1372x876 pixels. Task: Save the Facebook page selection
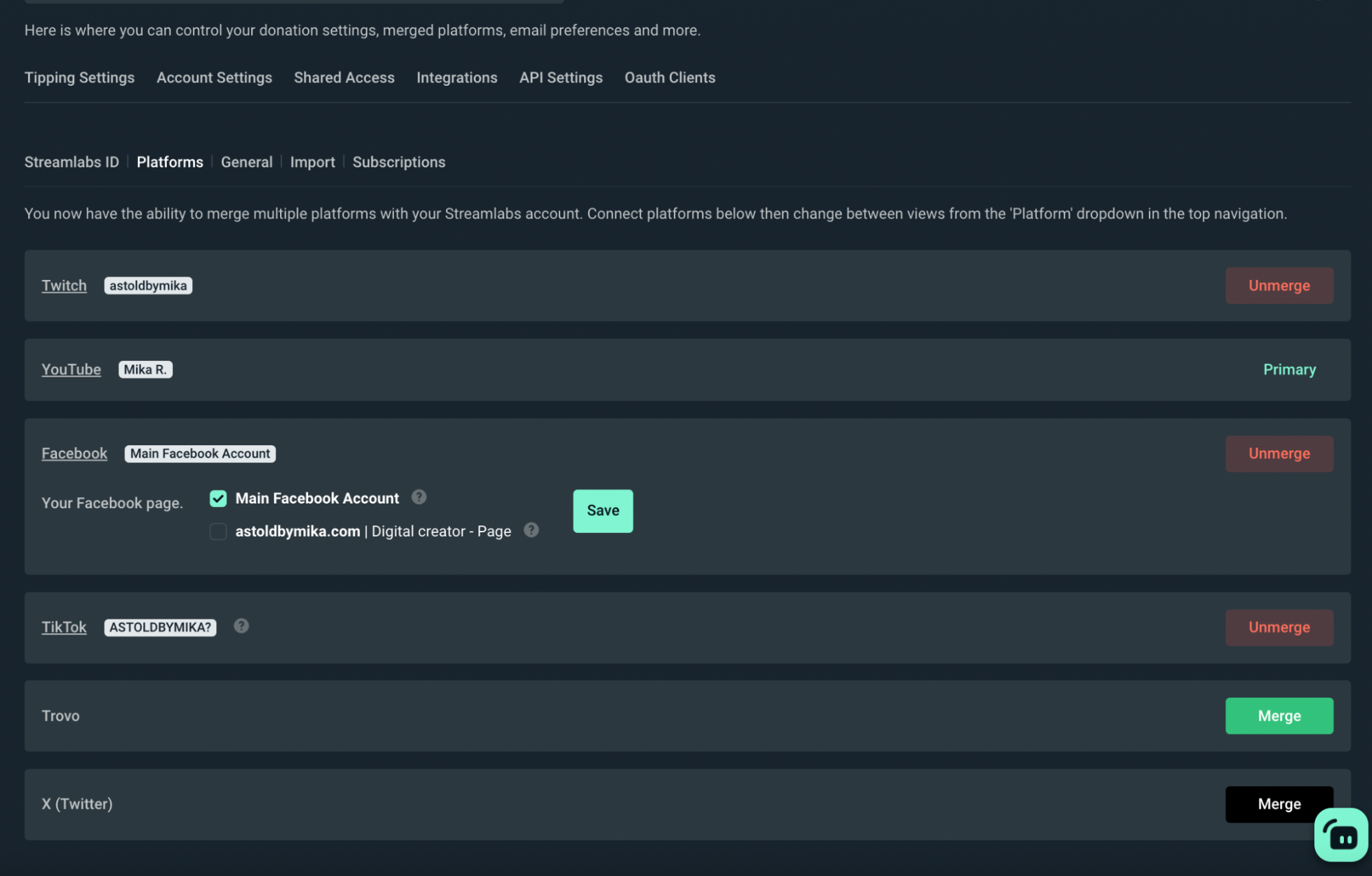(602, 510)
